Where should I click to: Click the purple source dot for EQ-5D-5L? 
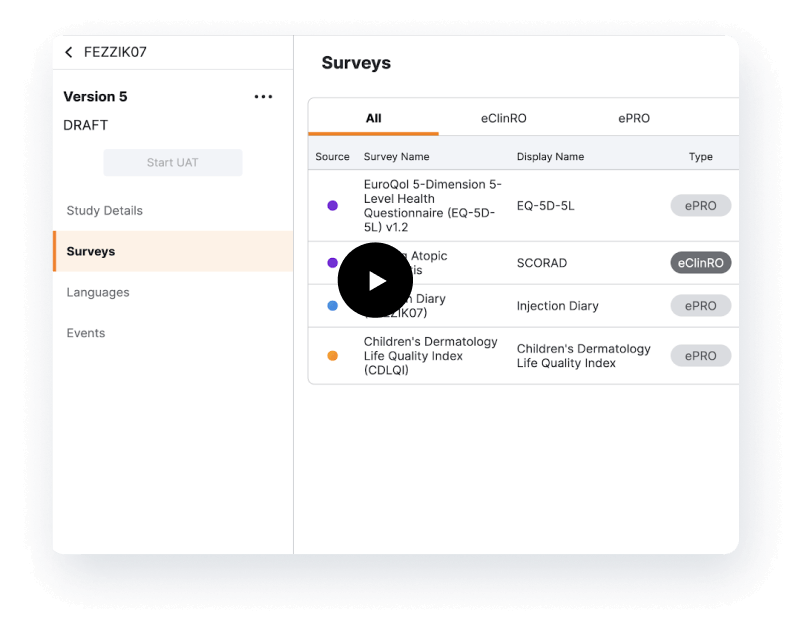pos(333,206)
